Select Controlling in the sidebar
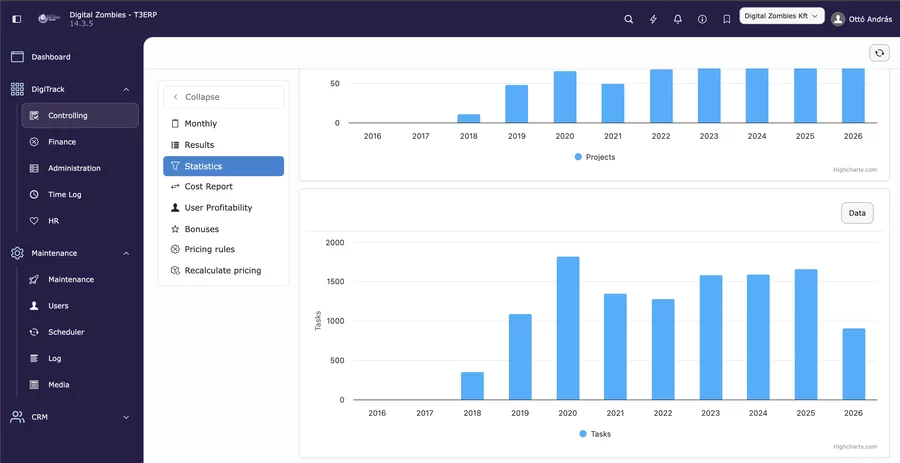 pos(80,115)
